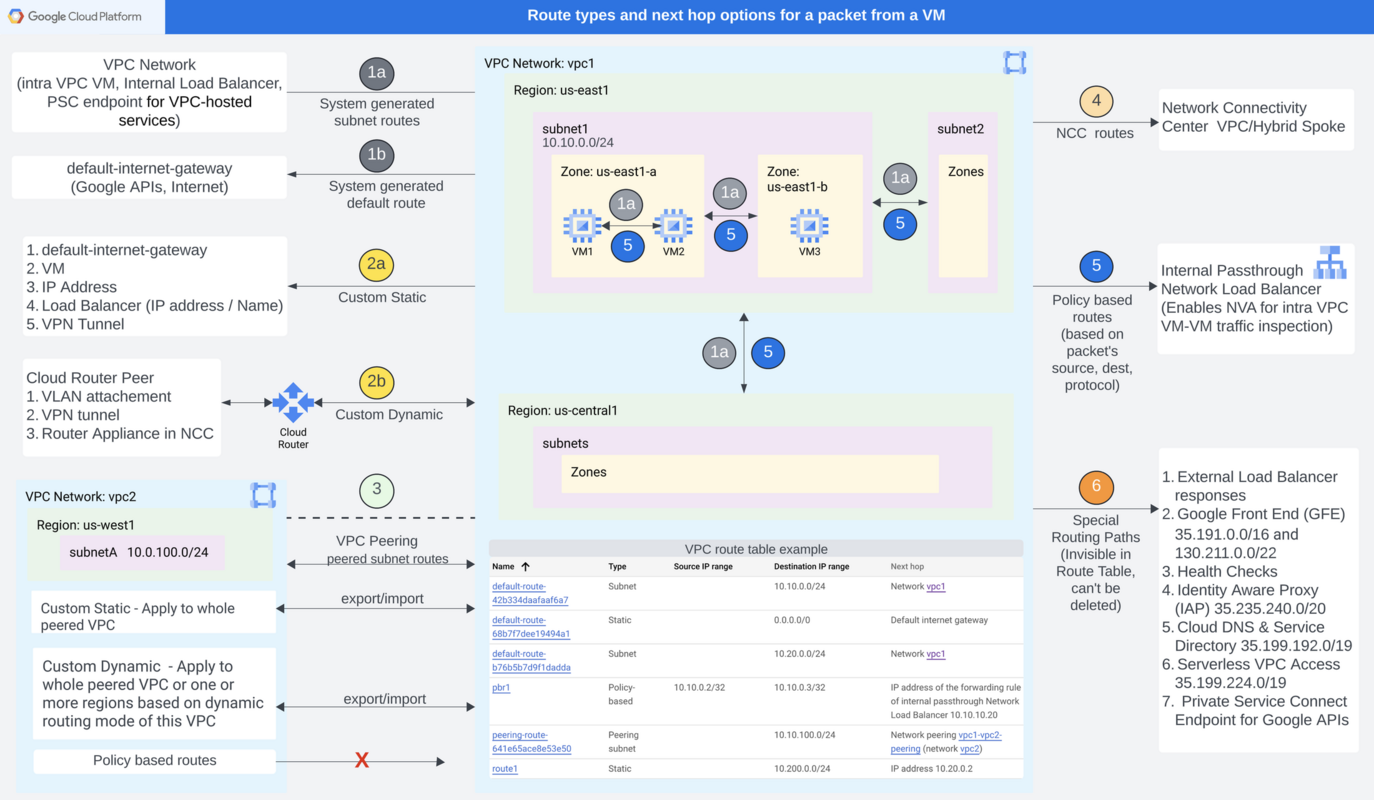
Task: Click the red X on Policy based routes arrow
Action: [362, 760]
